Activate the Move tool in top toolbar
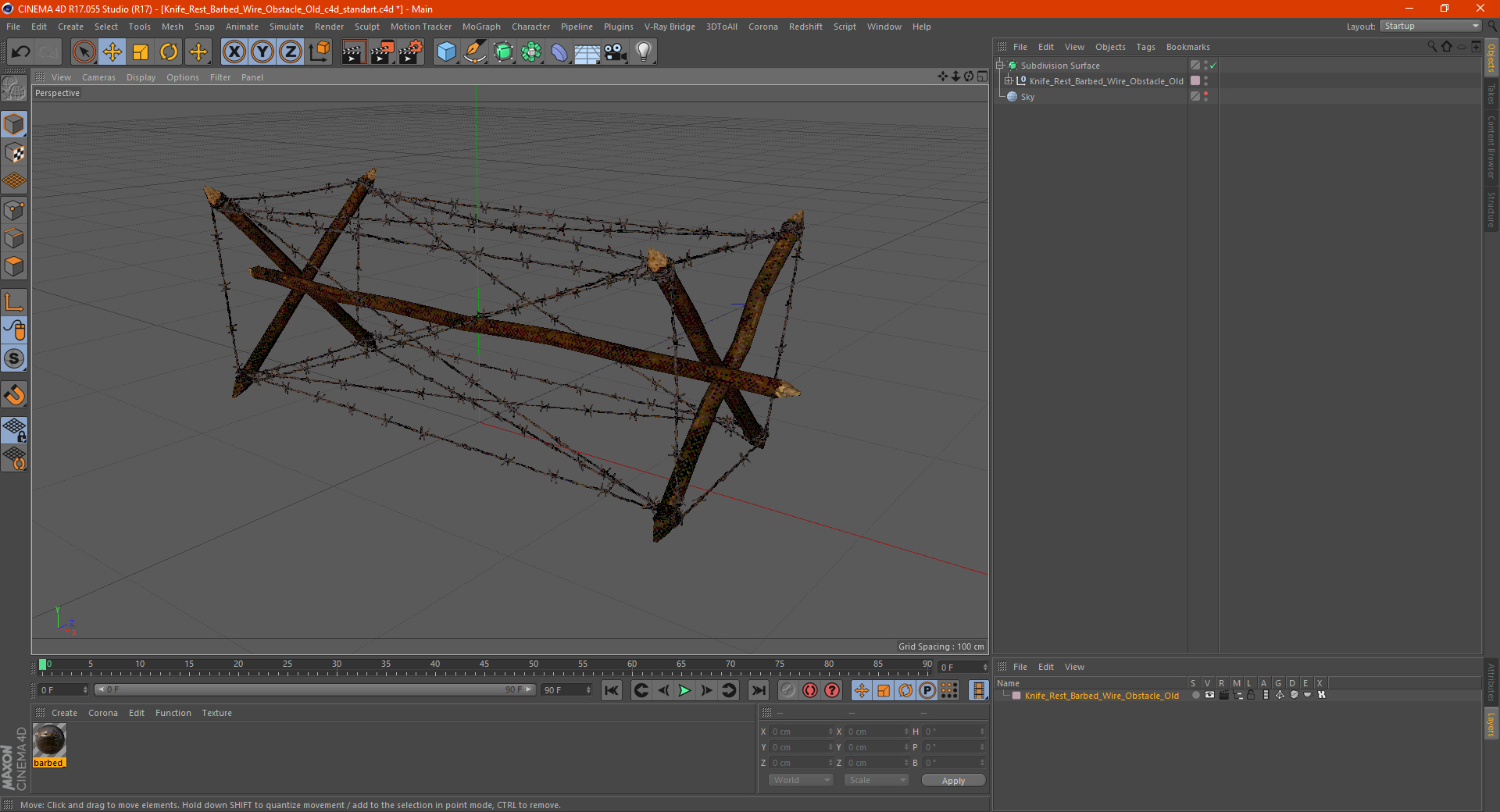The height and width of the screenshot is (812, 1500). (112, 52)
